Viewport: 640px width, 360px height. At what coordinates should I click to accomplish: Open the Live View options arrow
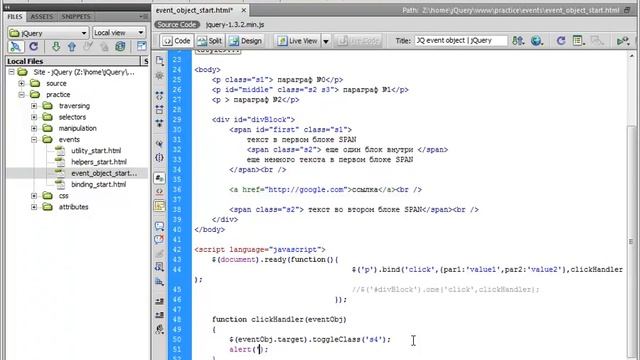click(x=326, y=41)
